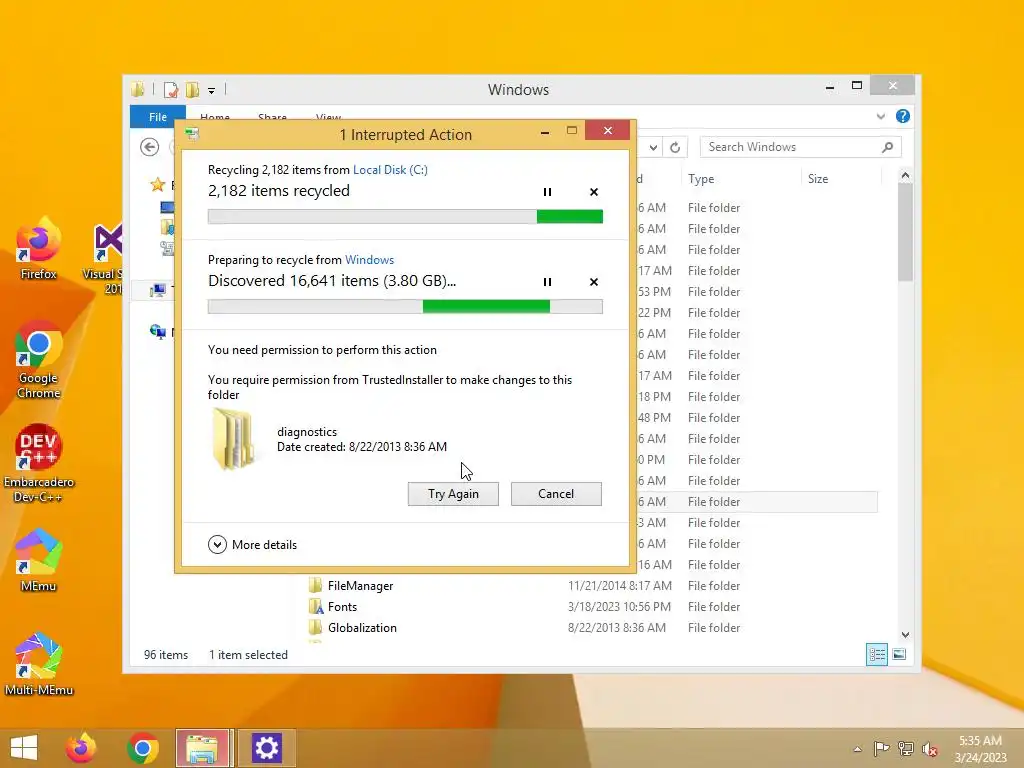Click the This PC icon in navigation pane
This screenshot has width=1024, height=768.
click(x=157, y=291)
